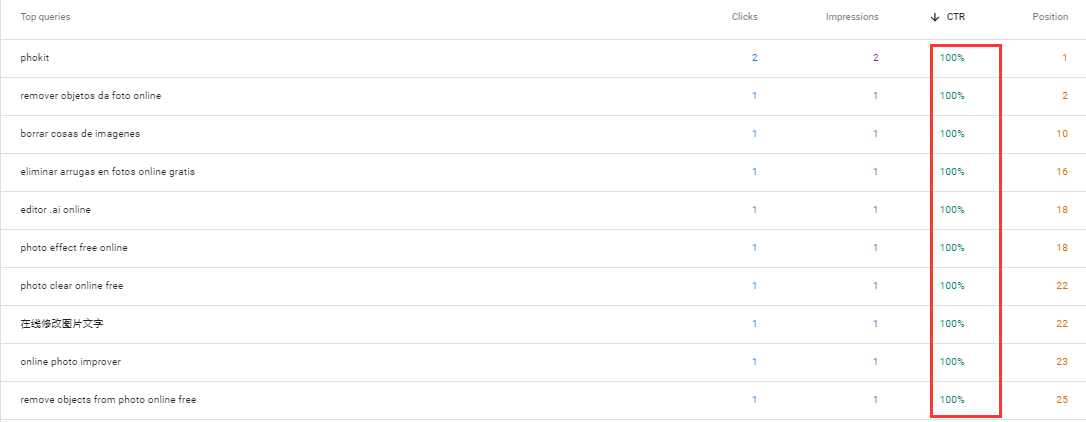The width and height of the screenshot is (1086, 422).
Task: Sort by the Position column header
Action: (x=1050, y=17)
